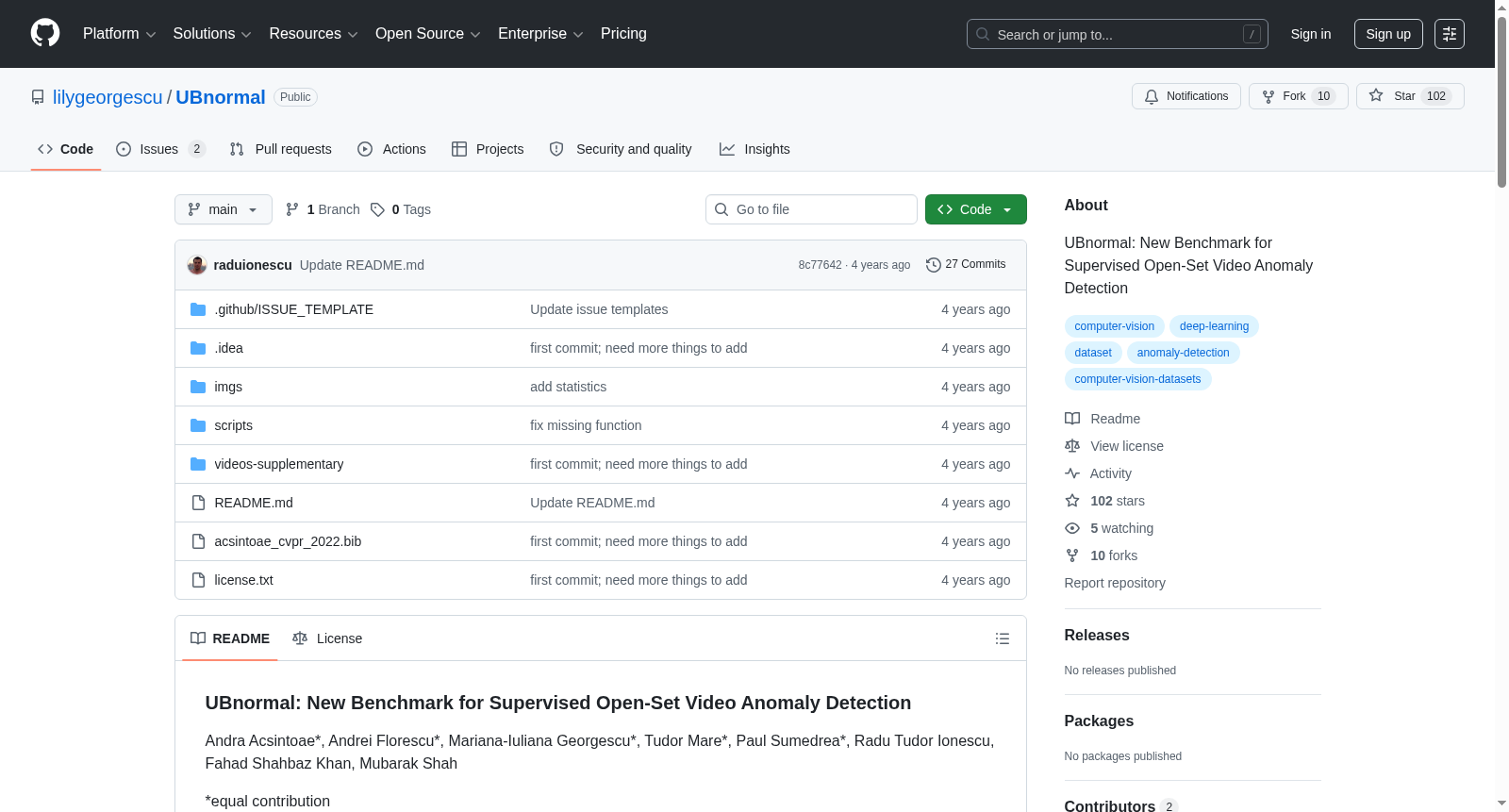Switch to the Insights tab

coord(754,149)
